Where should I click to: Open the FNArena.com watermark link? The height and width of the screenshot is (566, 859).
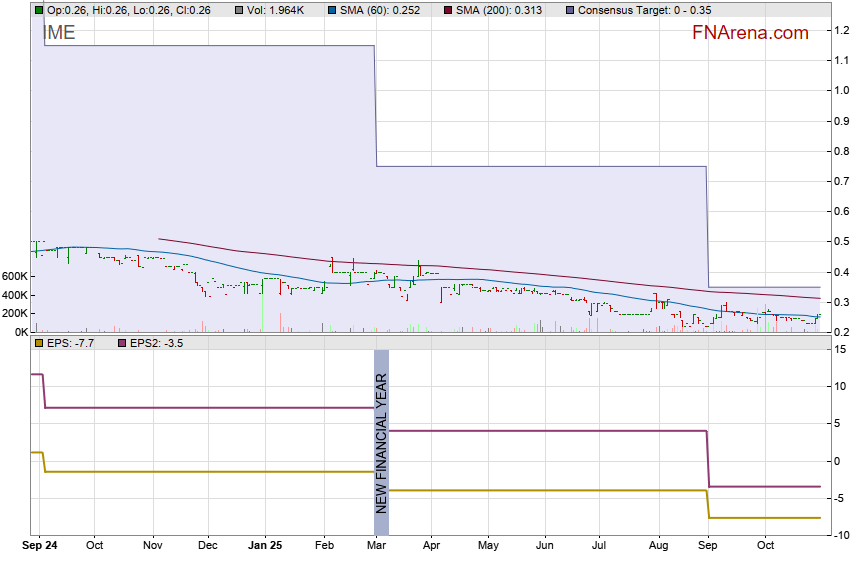[x=749, y=33]
